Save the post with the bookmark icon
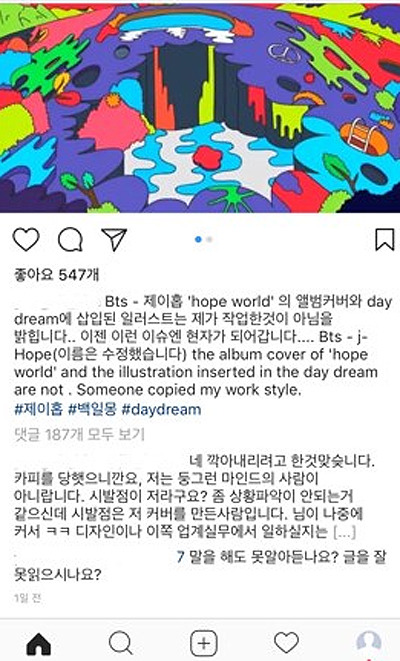The image size is (400, 661). [384, 239]
